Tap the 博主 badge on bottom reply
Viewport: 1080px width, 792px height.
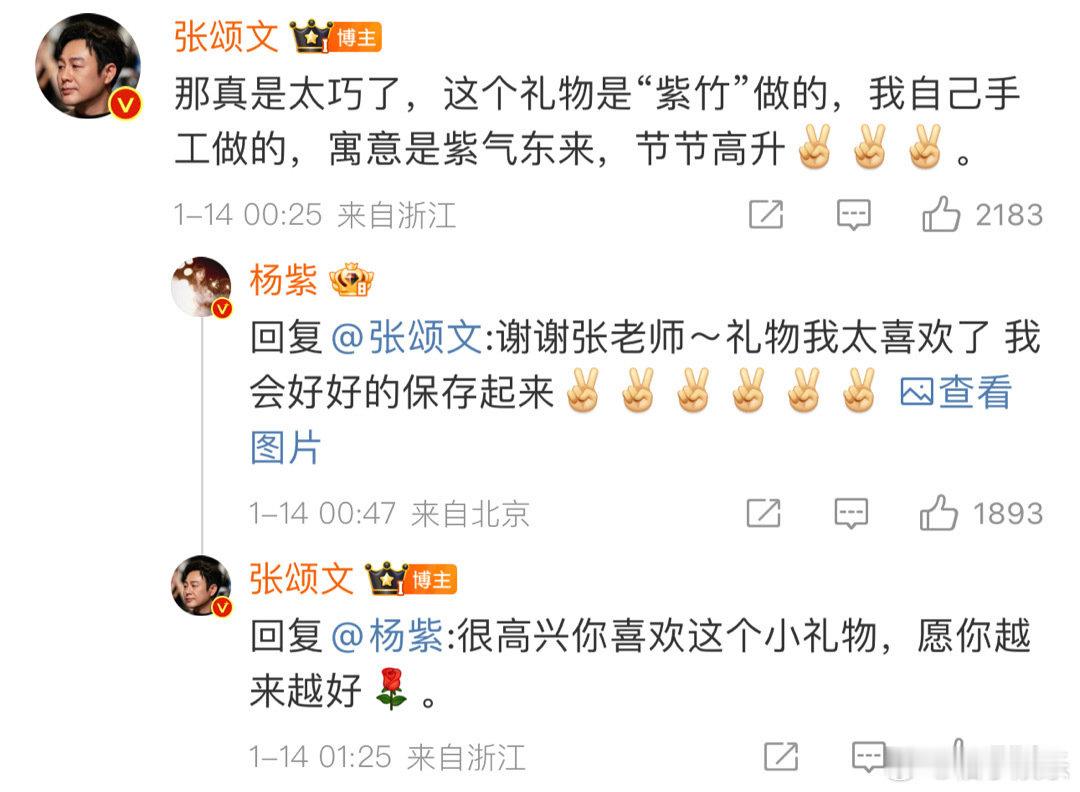tap(431, 579)
